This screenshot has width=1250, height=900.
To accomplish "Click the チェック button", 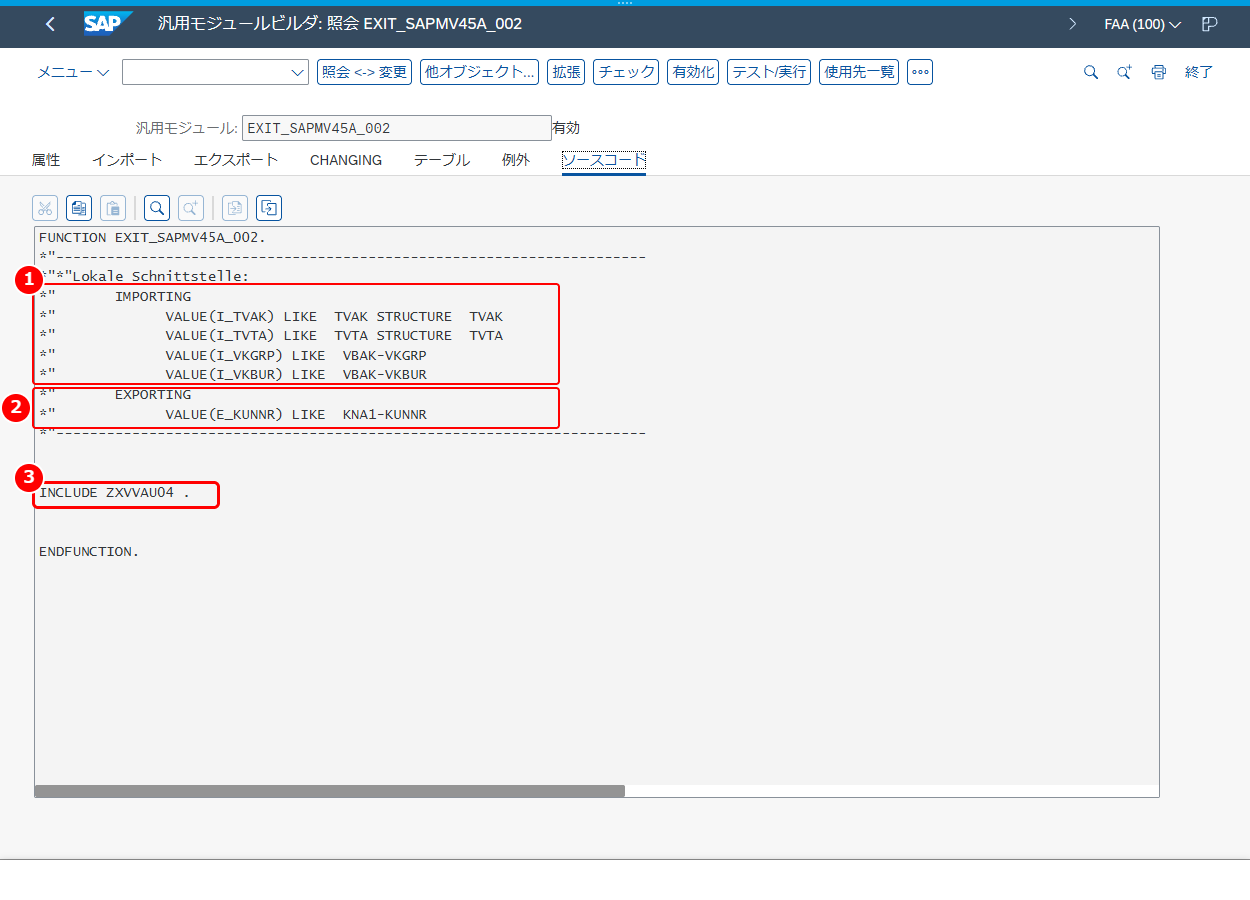I will [626, 72].
